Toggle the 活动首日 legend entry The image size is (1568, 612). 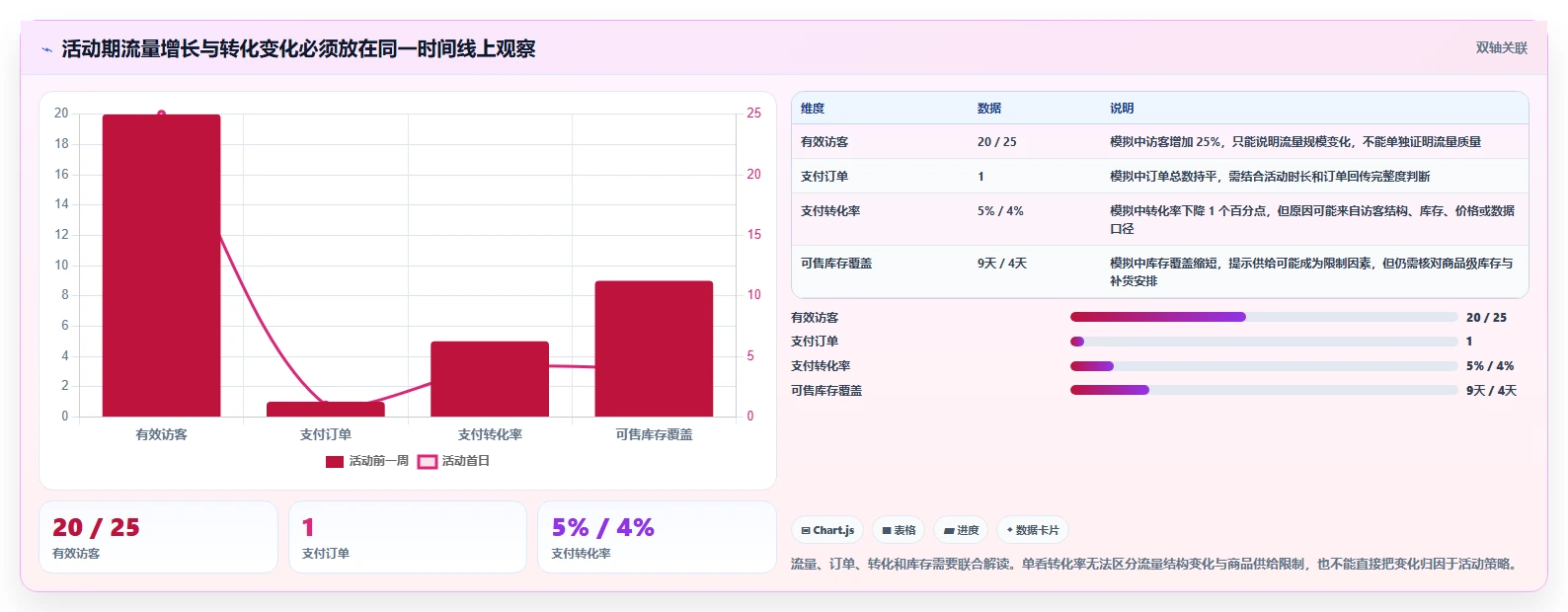tap(453, 461)
